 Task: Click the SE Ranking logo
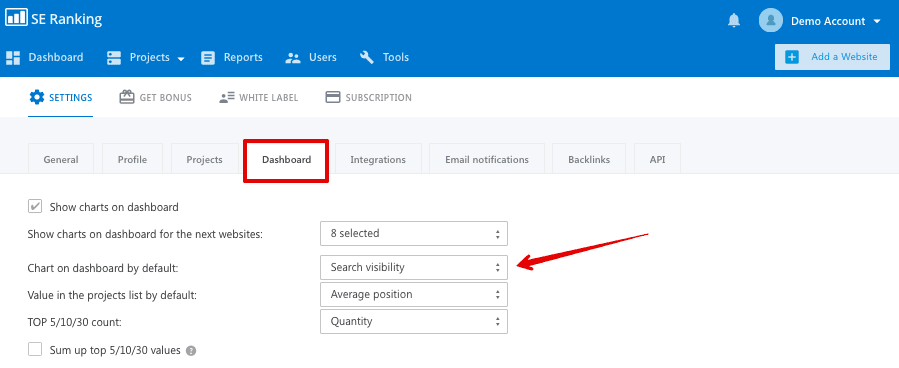pos(53,18)
